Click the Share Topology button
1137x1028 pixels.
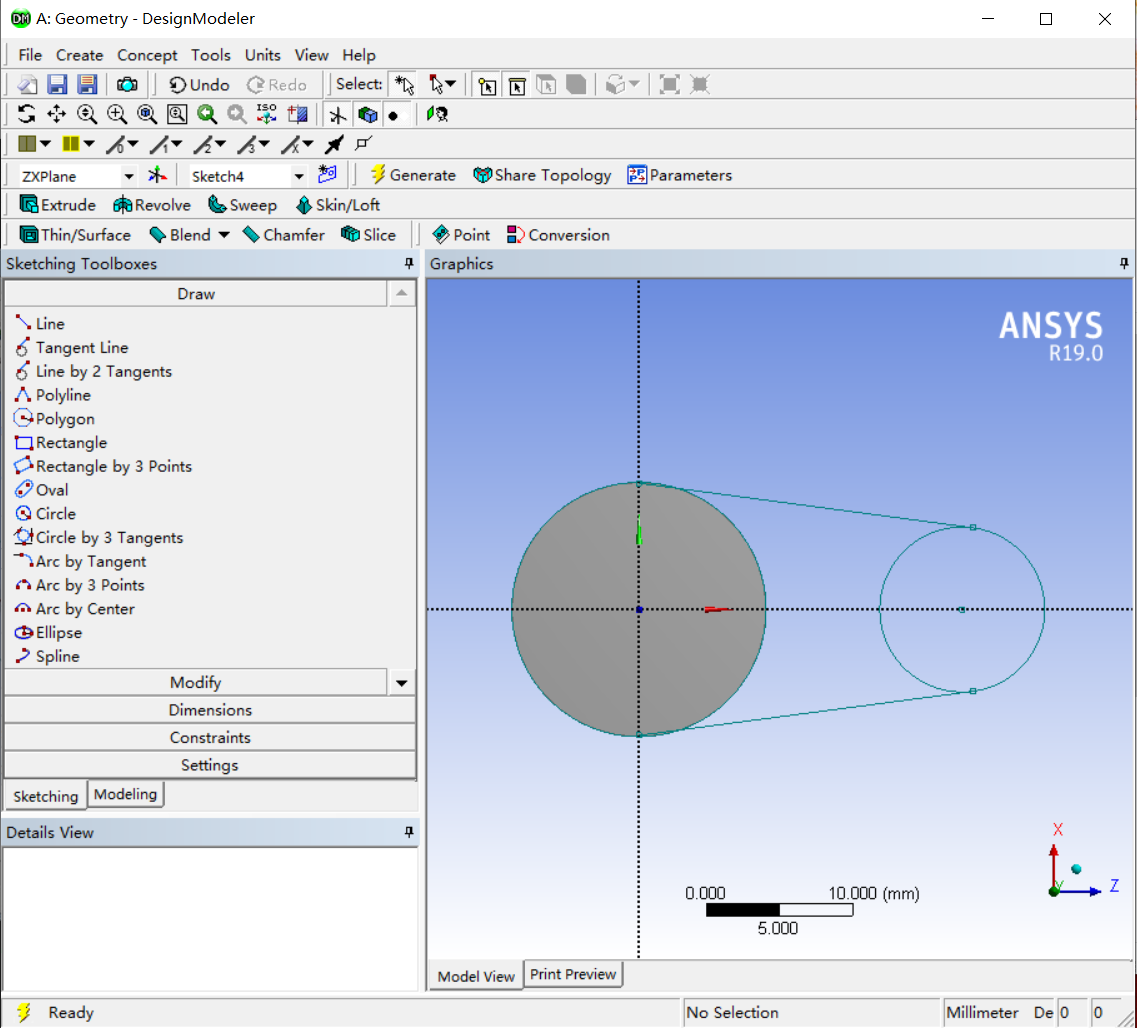(542, 175)
